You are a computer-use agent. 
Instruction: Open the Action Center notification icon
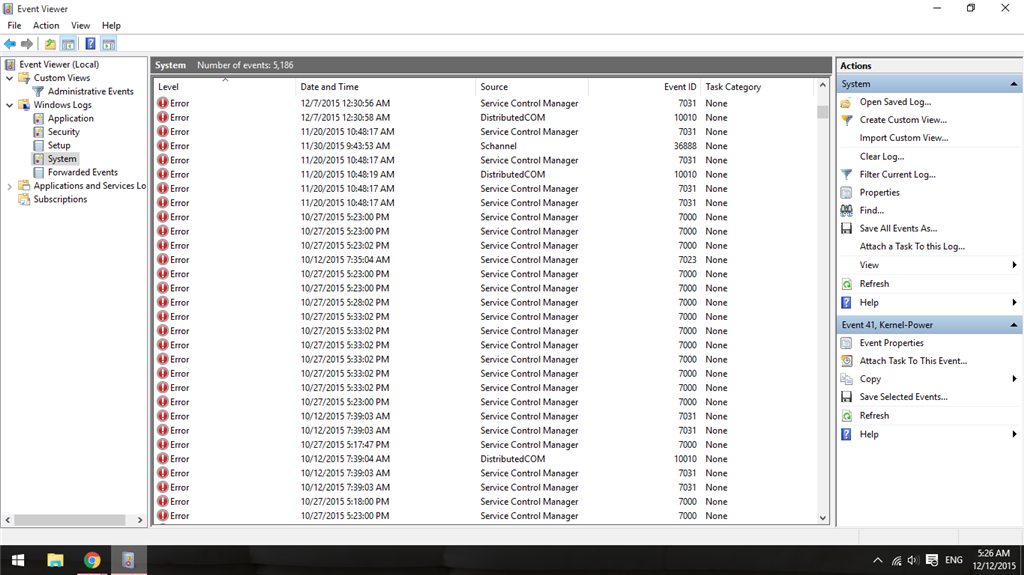(x=932, y=560)
